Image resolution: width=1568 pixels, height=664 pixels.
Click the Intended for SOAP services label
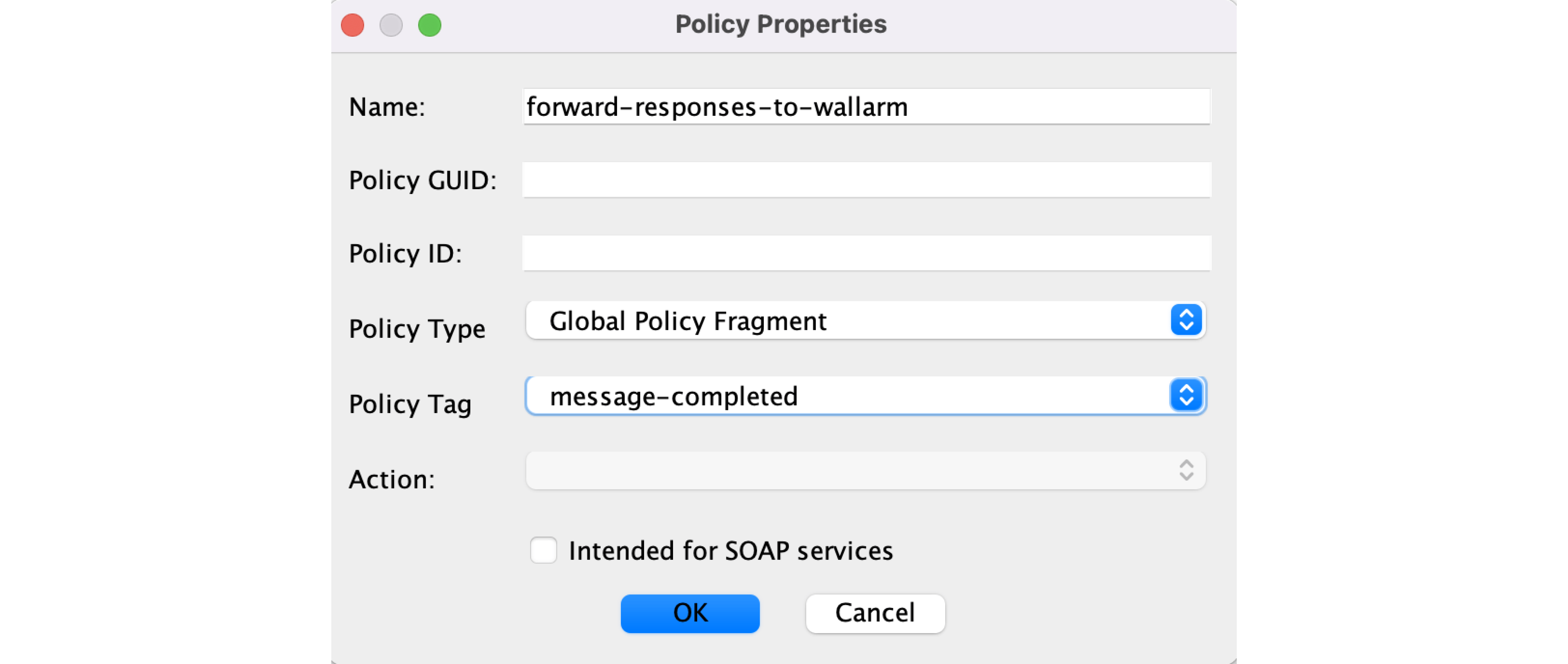(730, 551)
